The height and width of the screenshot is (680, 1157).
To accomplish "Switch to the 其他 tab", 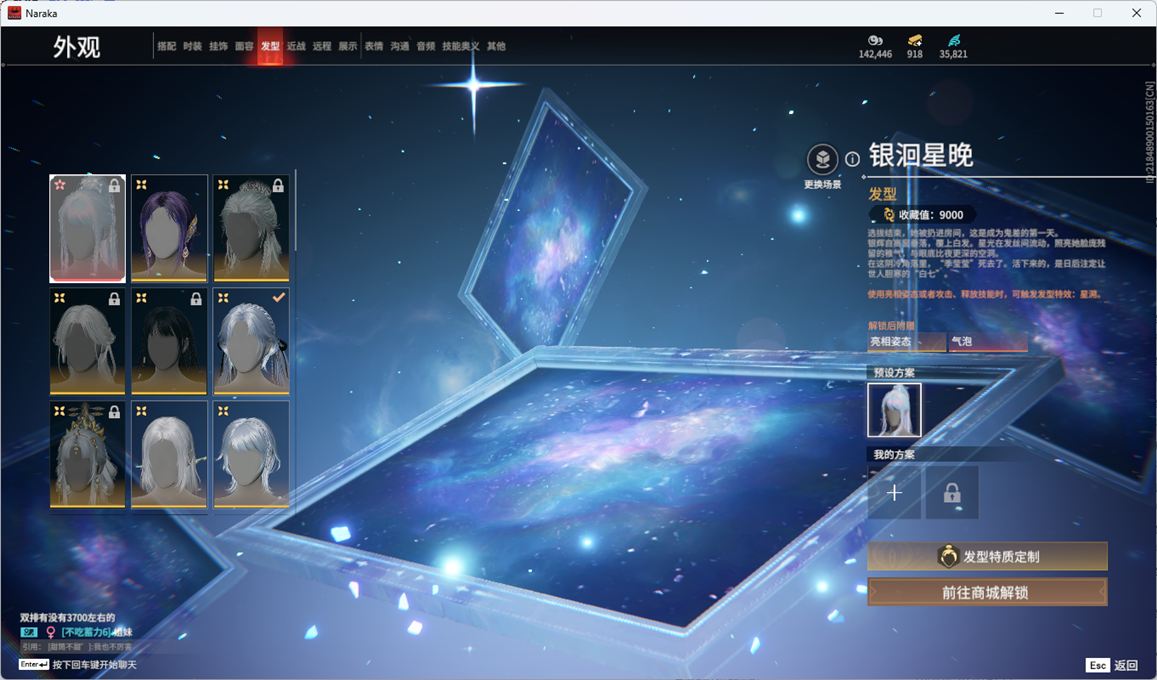I will click(x=496, y=46).
